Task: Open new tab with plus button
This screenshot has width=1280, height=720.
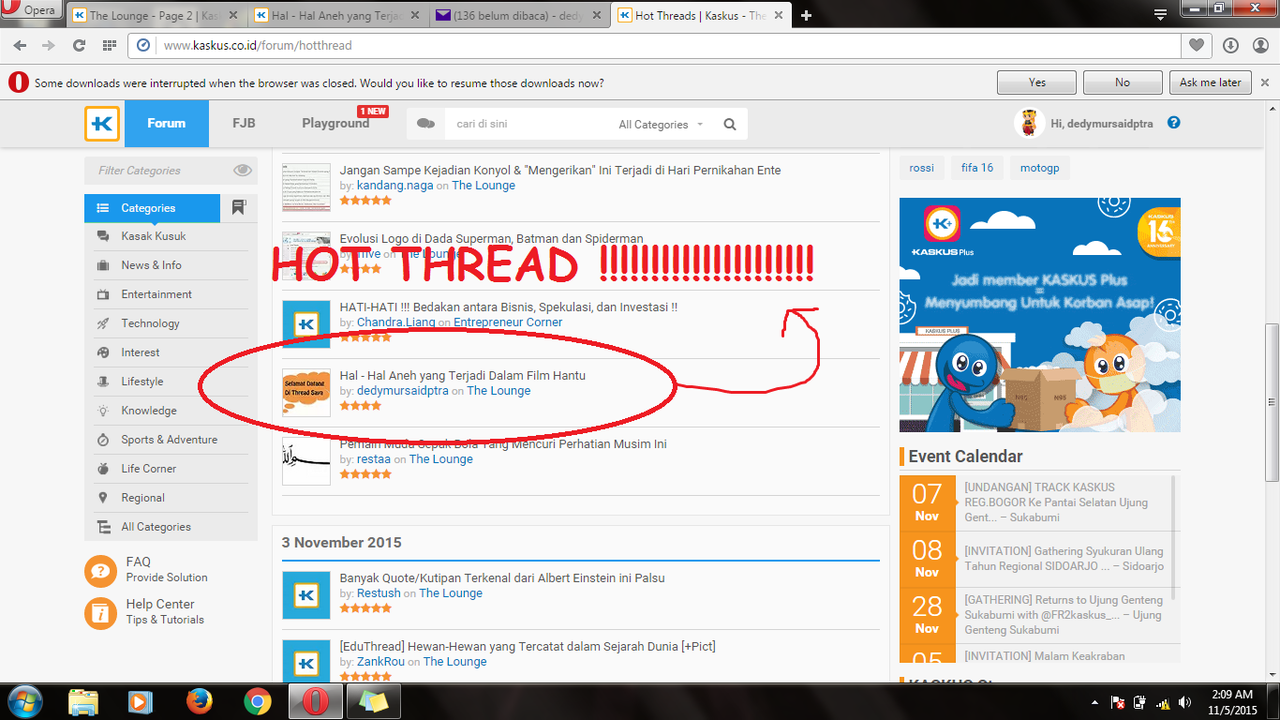Action: click(806, 15)
